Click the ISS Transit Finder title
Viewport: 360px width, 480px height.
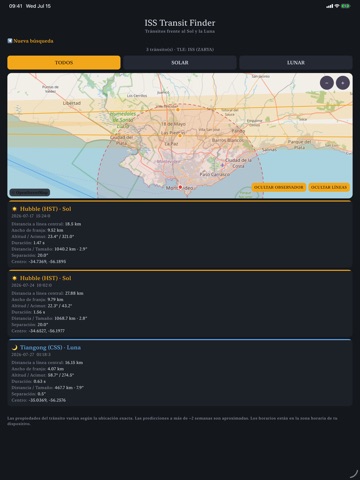(x=180, y=23)
